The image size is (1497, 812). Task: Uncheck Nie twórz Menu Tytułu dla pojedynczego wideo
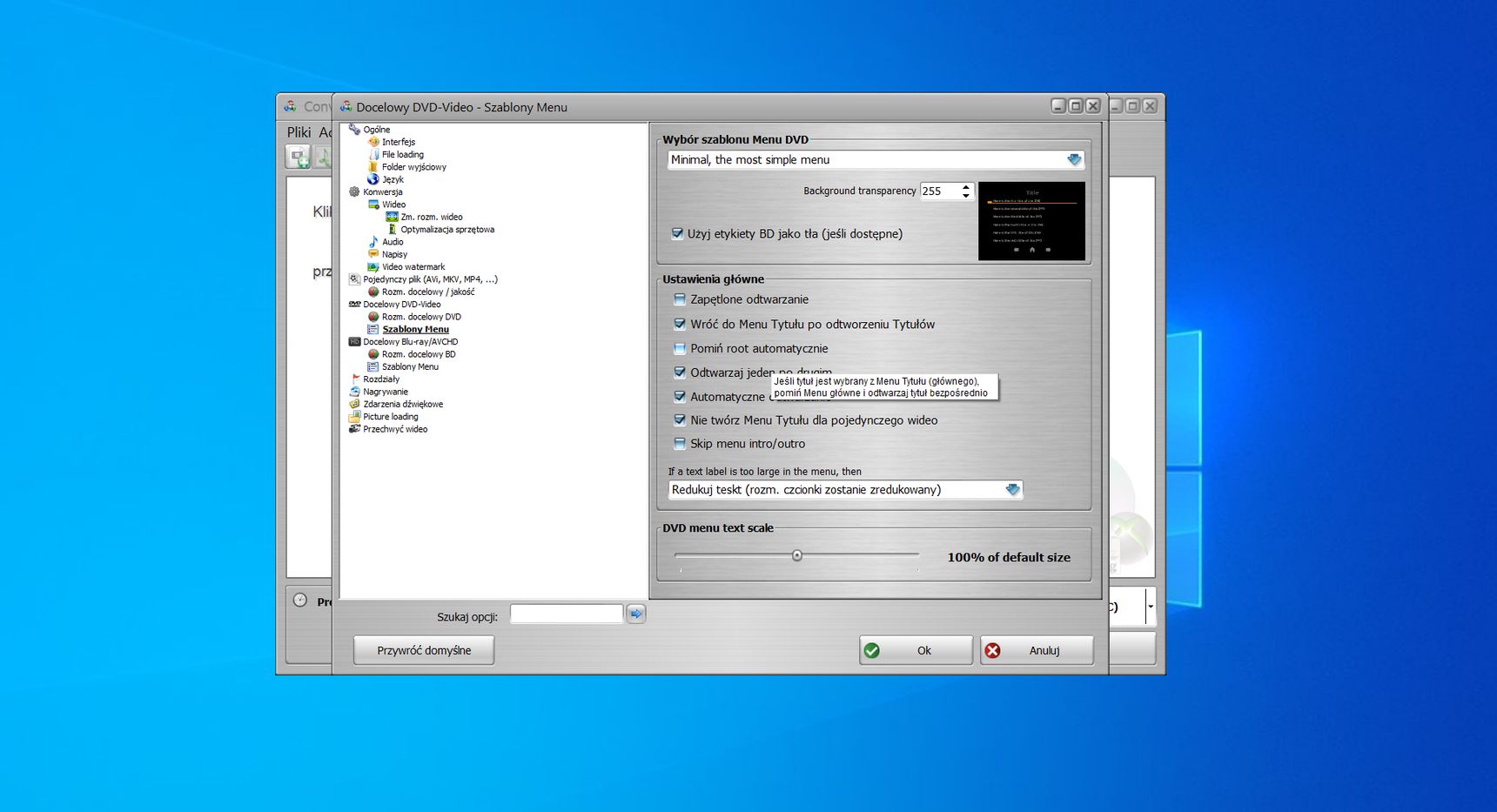(680, 419)
